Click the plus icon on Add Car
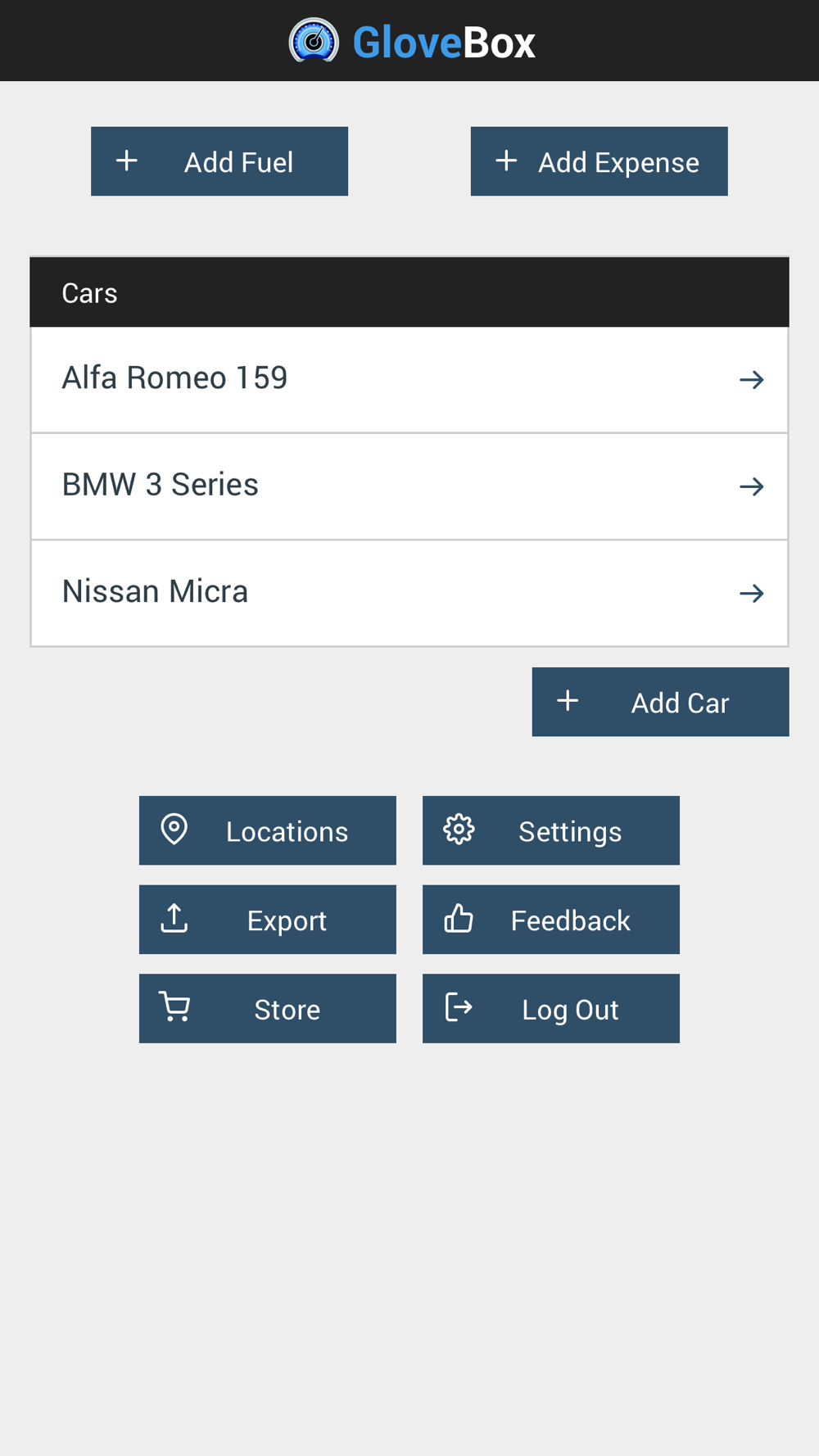The image size is (819, 1456). click(568, 701)
